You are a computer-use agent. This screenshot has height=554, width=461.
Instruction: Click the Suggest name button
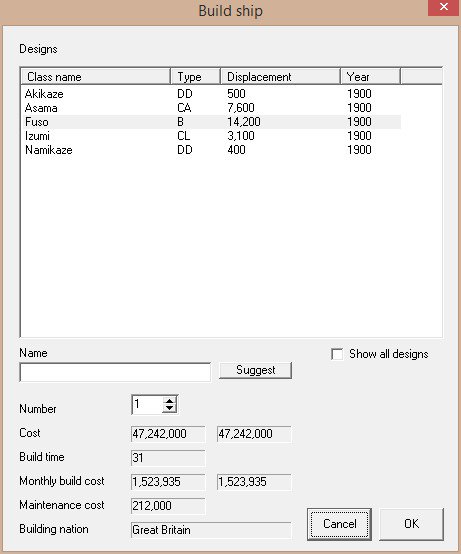[x=255, y=370]
